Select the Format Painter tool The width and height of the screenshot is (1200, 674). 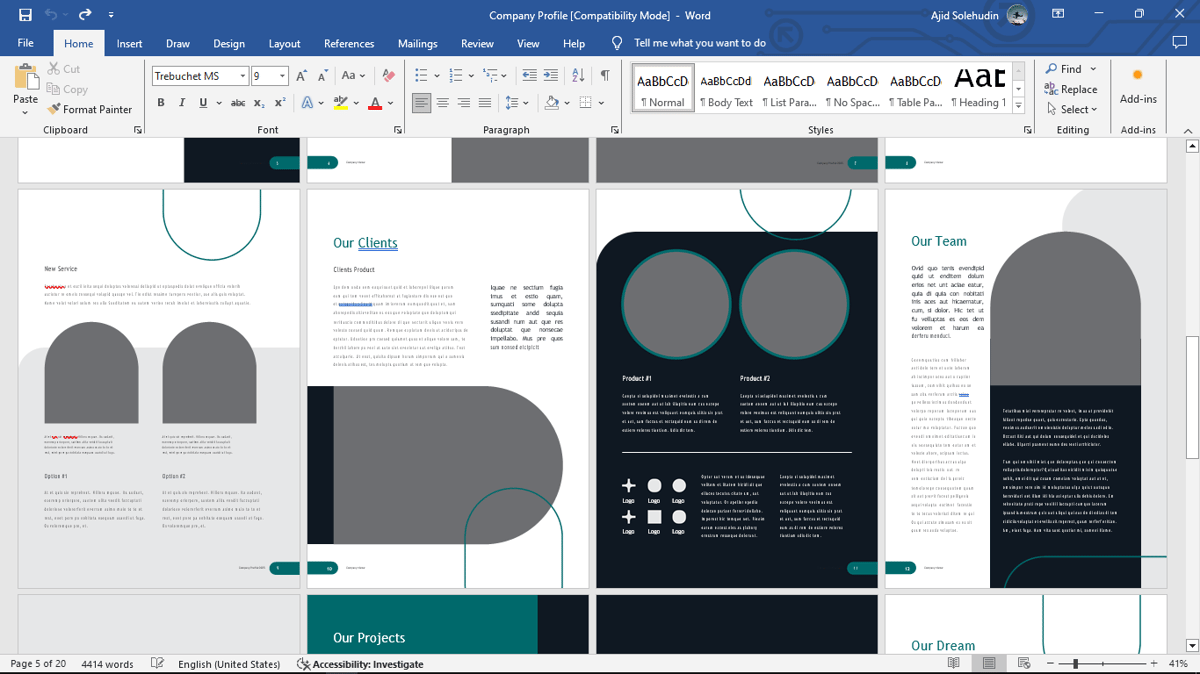(x=91, y=109)
